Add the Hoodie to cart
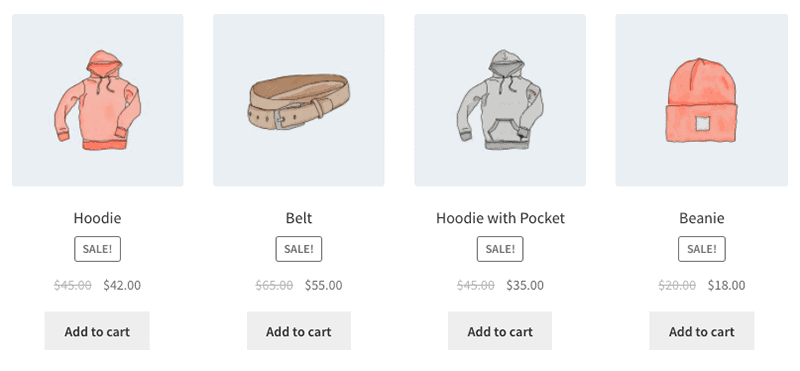The width and height of the screenshot is (800, 371). 97,331
